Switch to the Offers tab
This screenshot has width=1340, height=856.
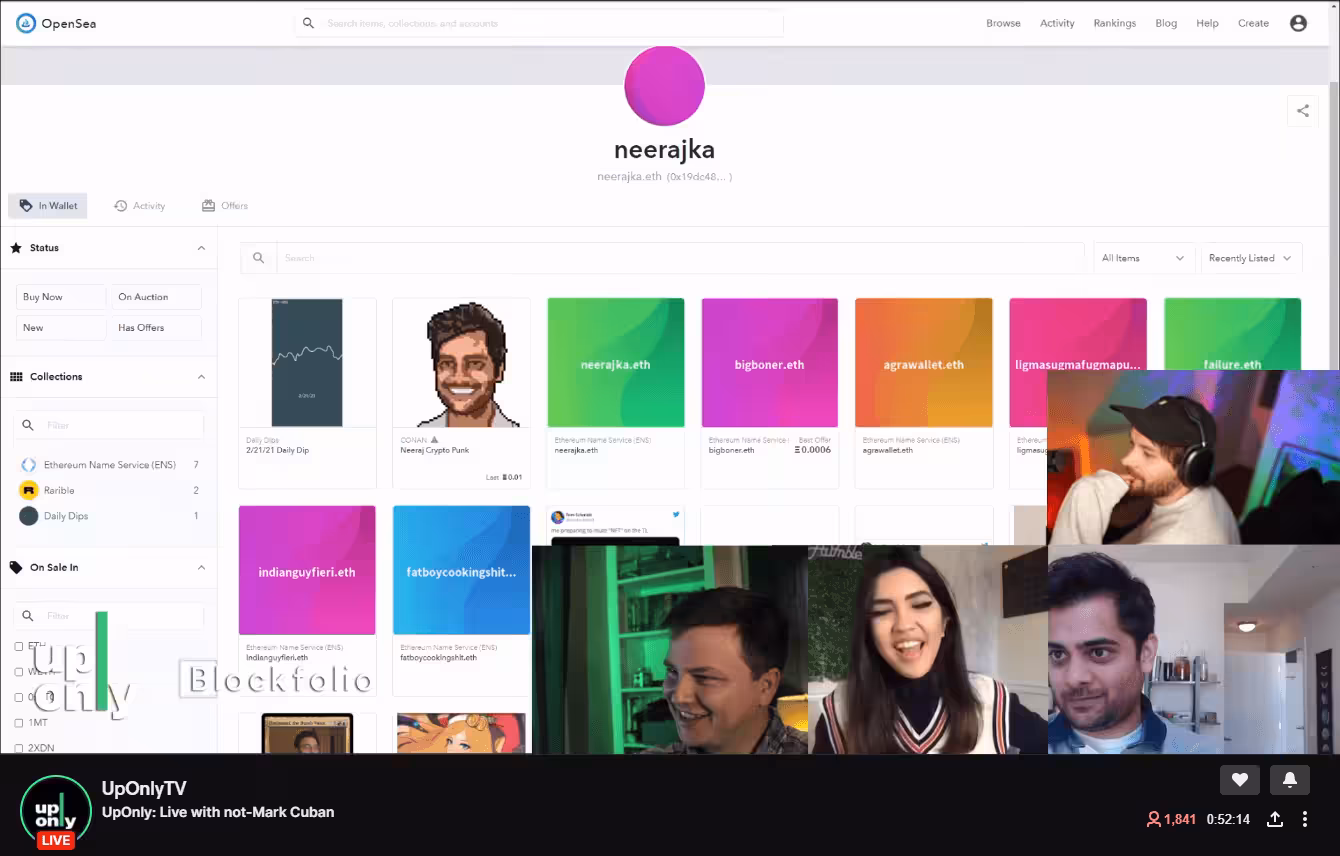[x=225, y=206]
